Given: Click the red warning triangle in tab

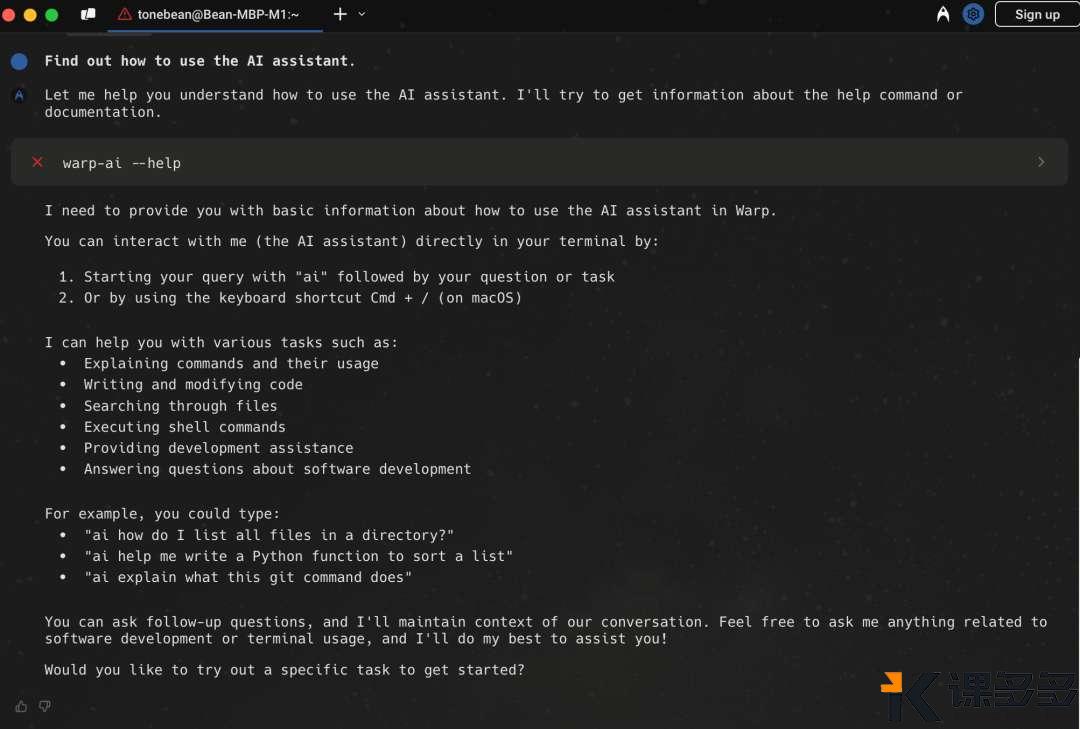Looking at the screenshot, I should (125, 14).
